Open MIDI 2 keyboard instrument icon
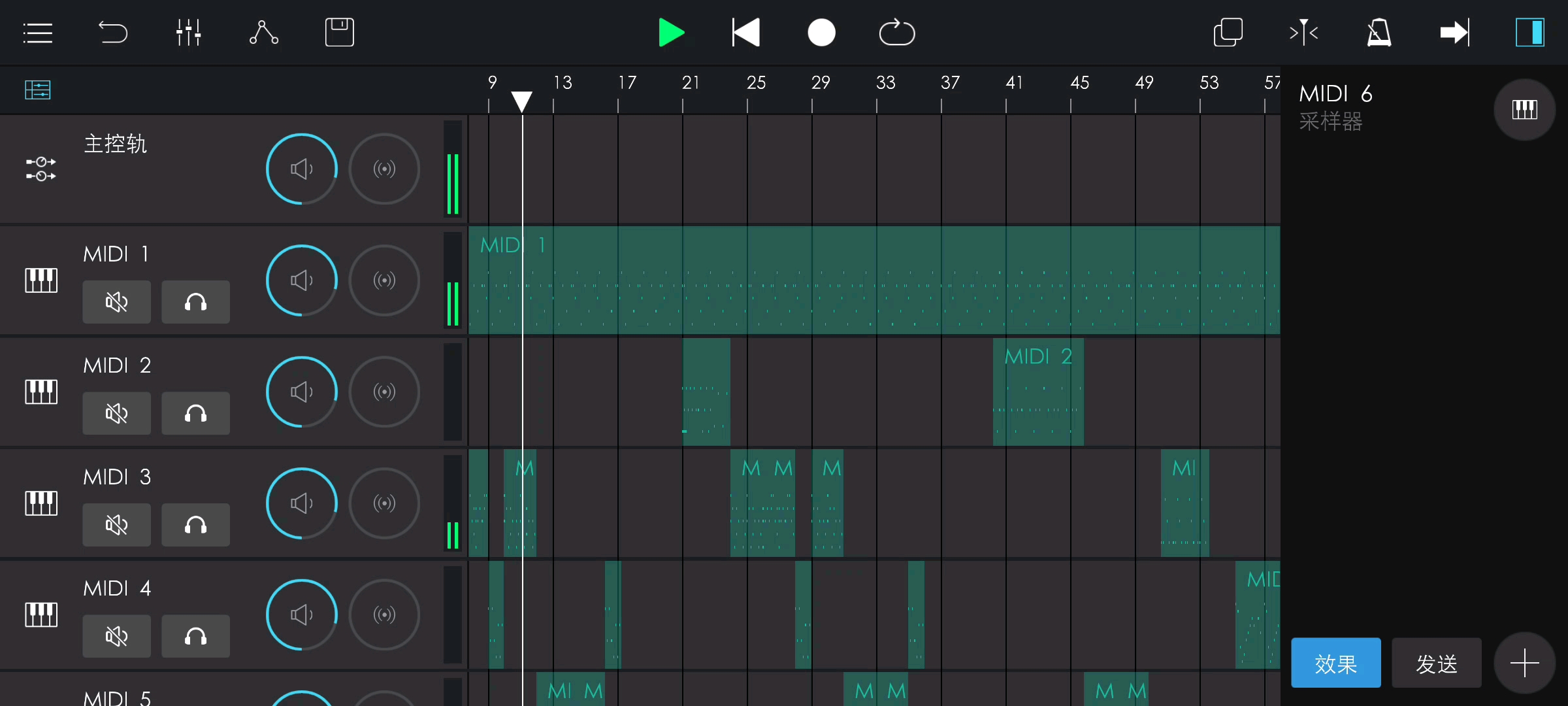The width and height of the screenshot is (1568, 706). point(41,392)
